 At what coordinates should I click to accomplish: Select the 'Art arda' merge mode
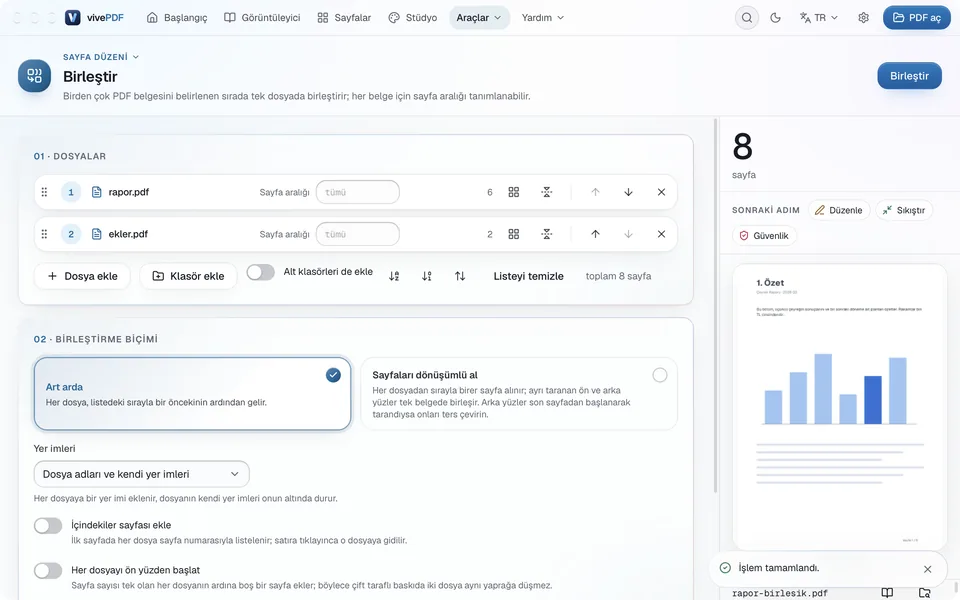point(192,394)
